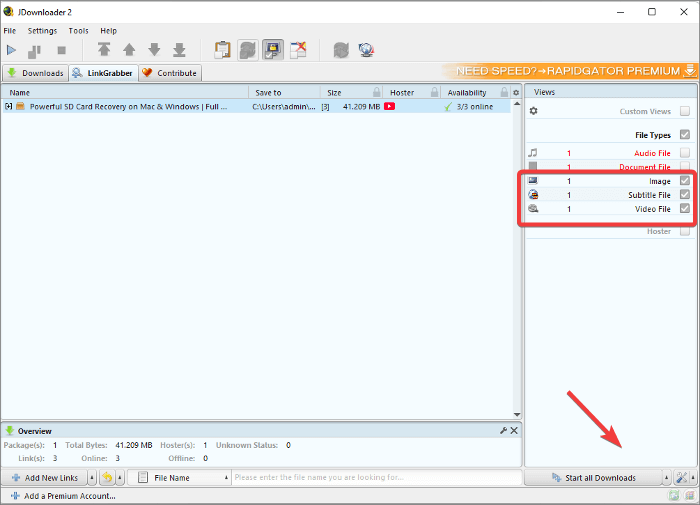The image size is (700, 505).
Task: Expand the SD Card Recovery package row
Action: pos(9,106)
